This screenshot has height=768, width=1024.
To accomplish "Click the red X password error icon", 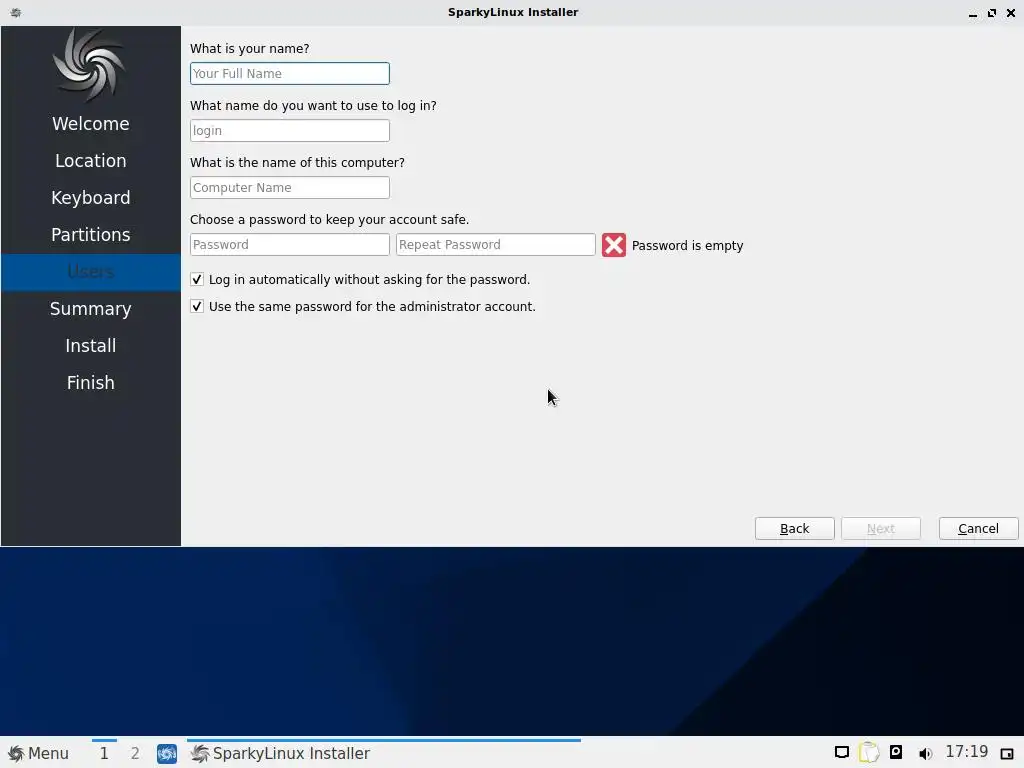I will click(x=614, y=245).
